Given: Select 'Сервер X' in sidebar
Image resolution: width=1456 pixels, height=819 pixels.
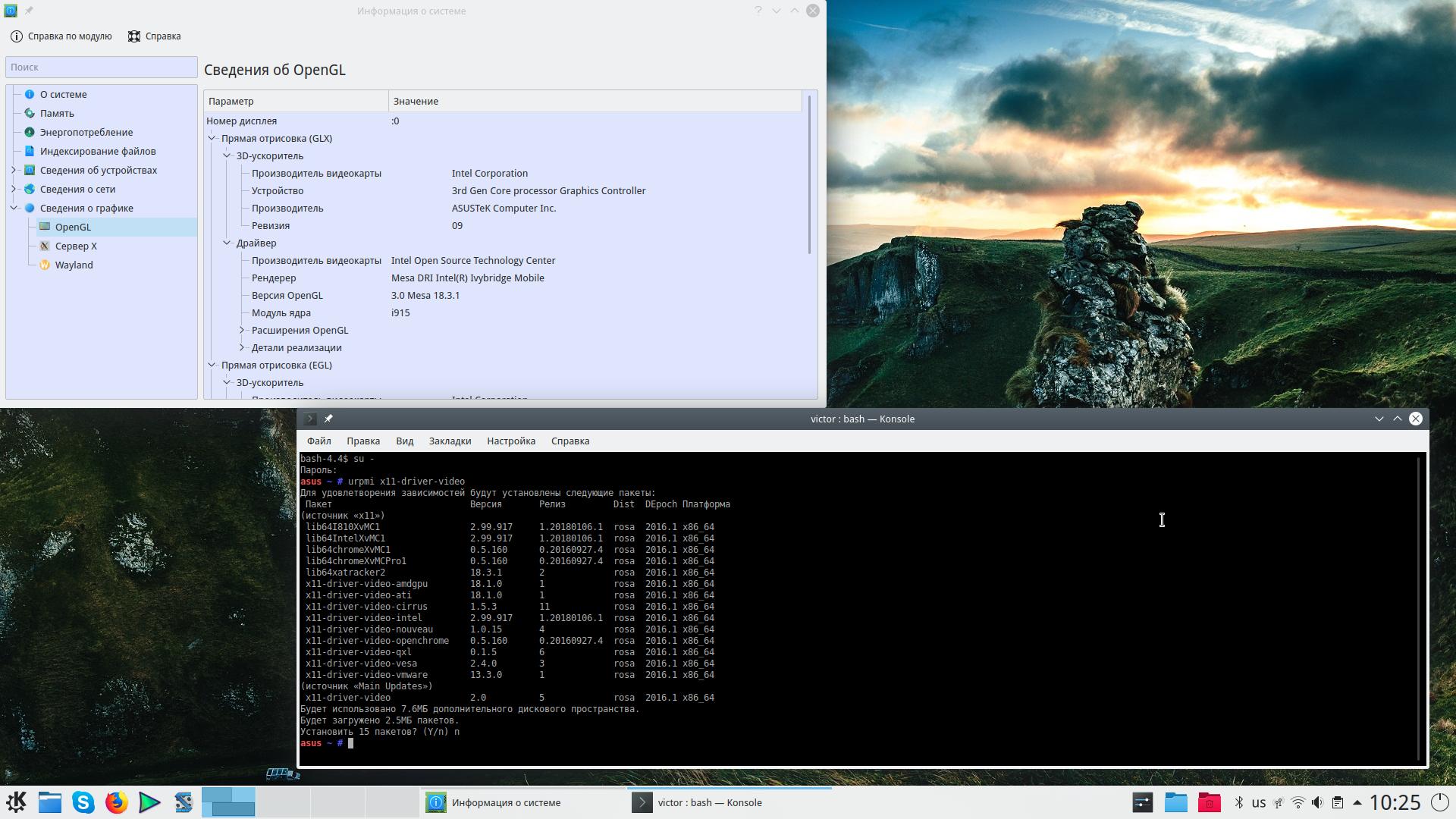Looking at the screenshot, I should [x=76, y=246].
